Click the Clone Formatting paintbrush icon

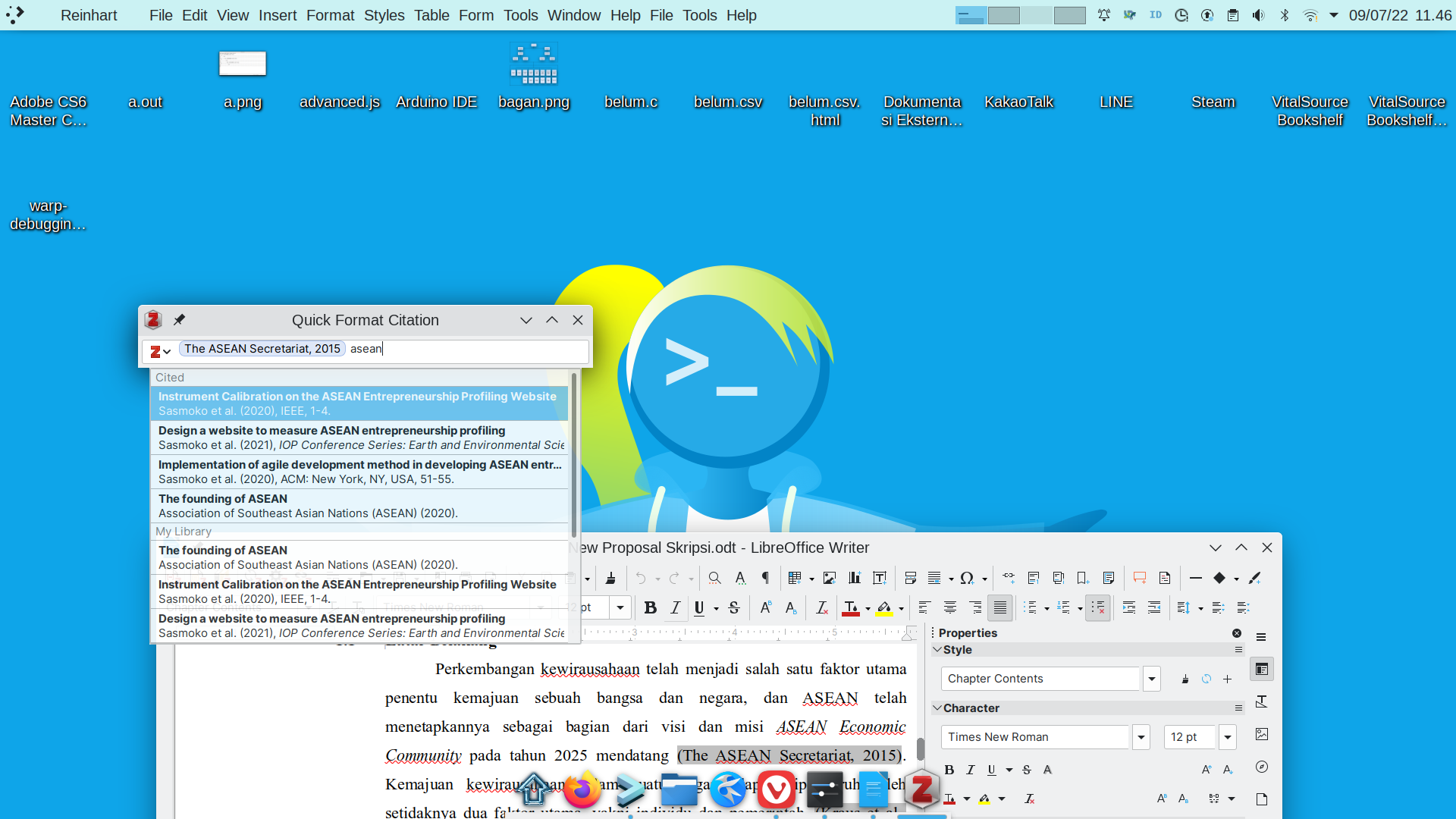(610, 579)
